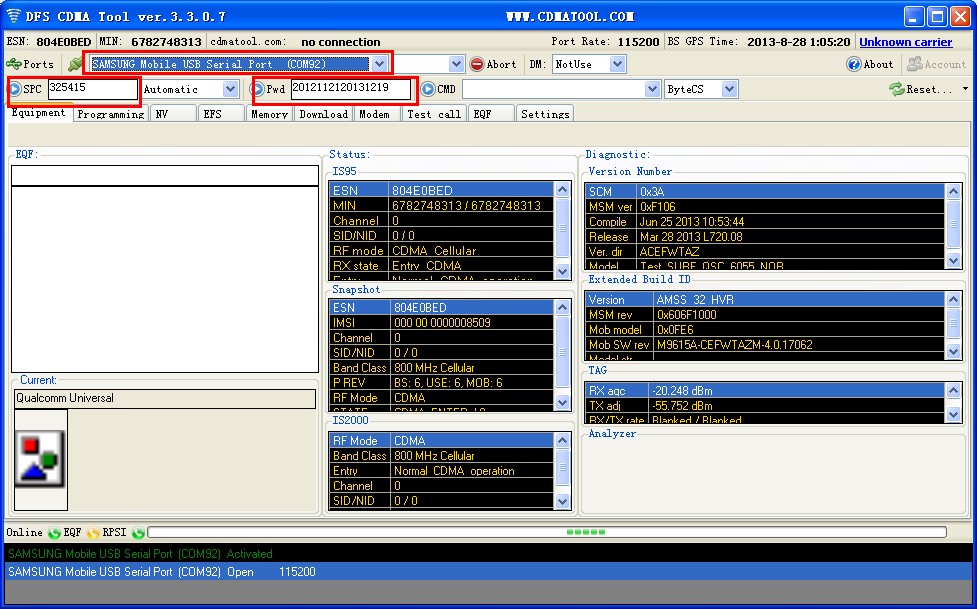Open the empty dropdown beside port selector
977x609 pixels.
click(x=456, y=64)
